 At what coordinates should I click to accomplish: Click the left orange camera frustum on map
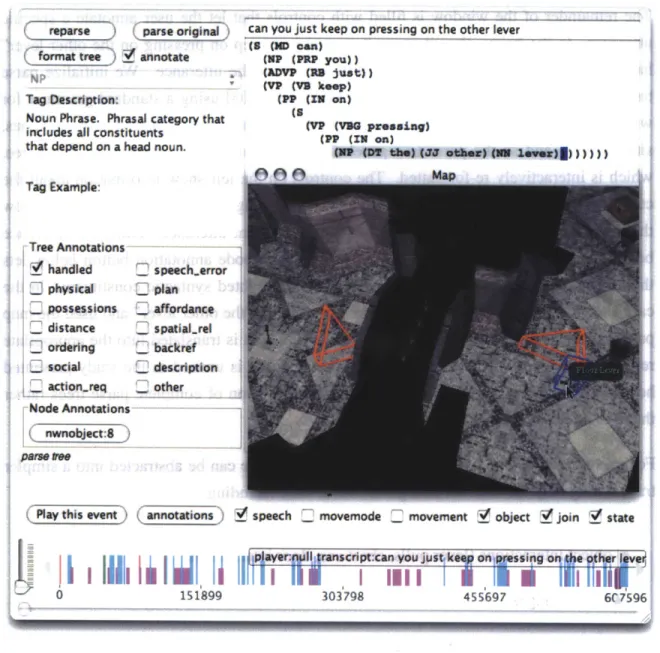333,336
